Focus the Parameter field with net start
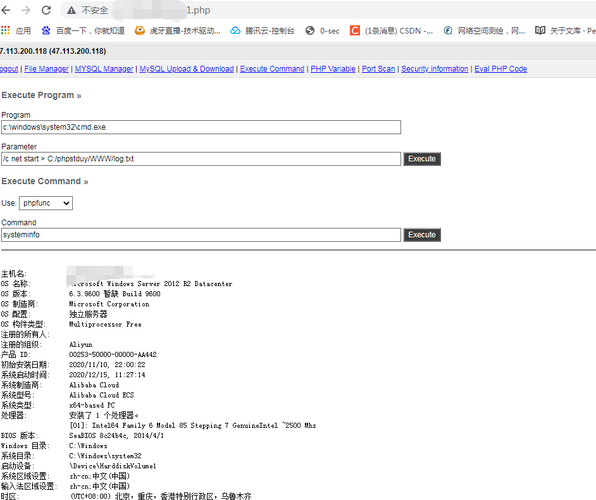The height and width of the screenshot is (500, 596). [x=201, y=159]
